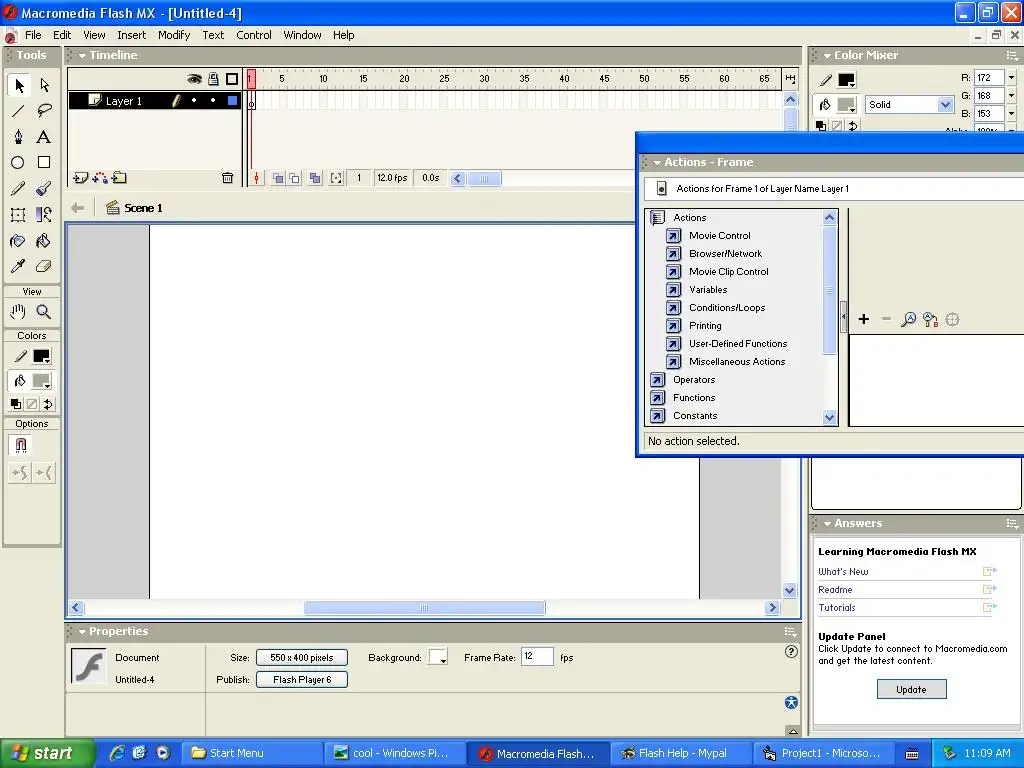Expand the Properties panel bottom arrow
This screenshot has width=1024, height=768.
(x=792, y=731)
